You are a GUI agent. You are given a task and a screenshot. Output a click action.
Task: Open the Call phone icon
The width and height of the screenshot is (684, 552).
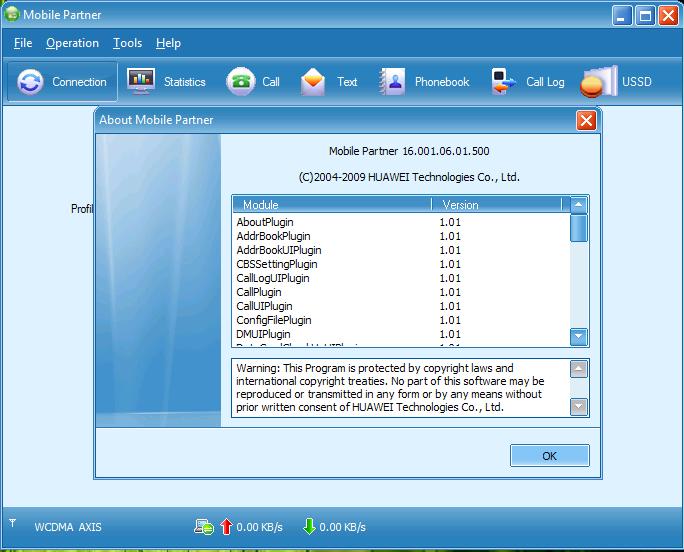click(240, 81)
